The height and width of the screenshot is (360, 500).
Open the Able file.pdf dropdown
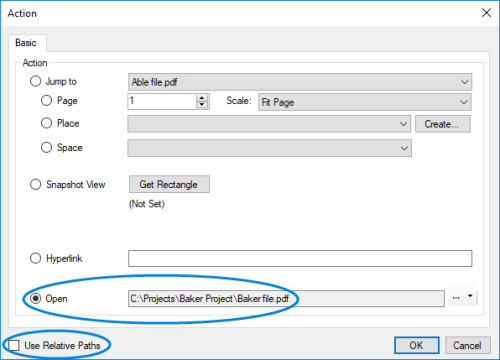tap(300, 82)
